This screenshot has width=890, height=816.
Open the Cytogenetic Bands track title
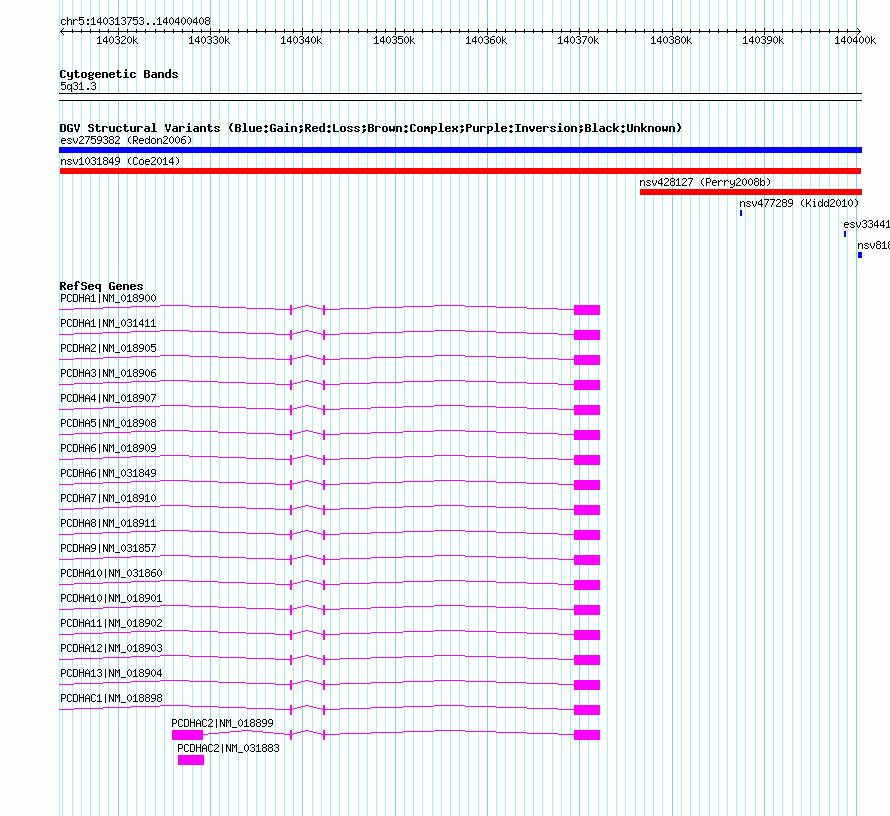point(119,74)
